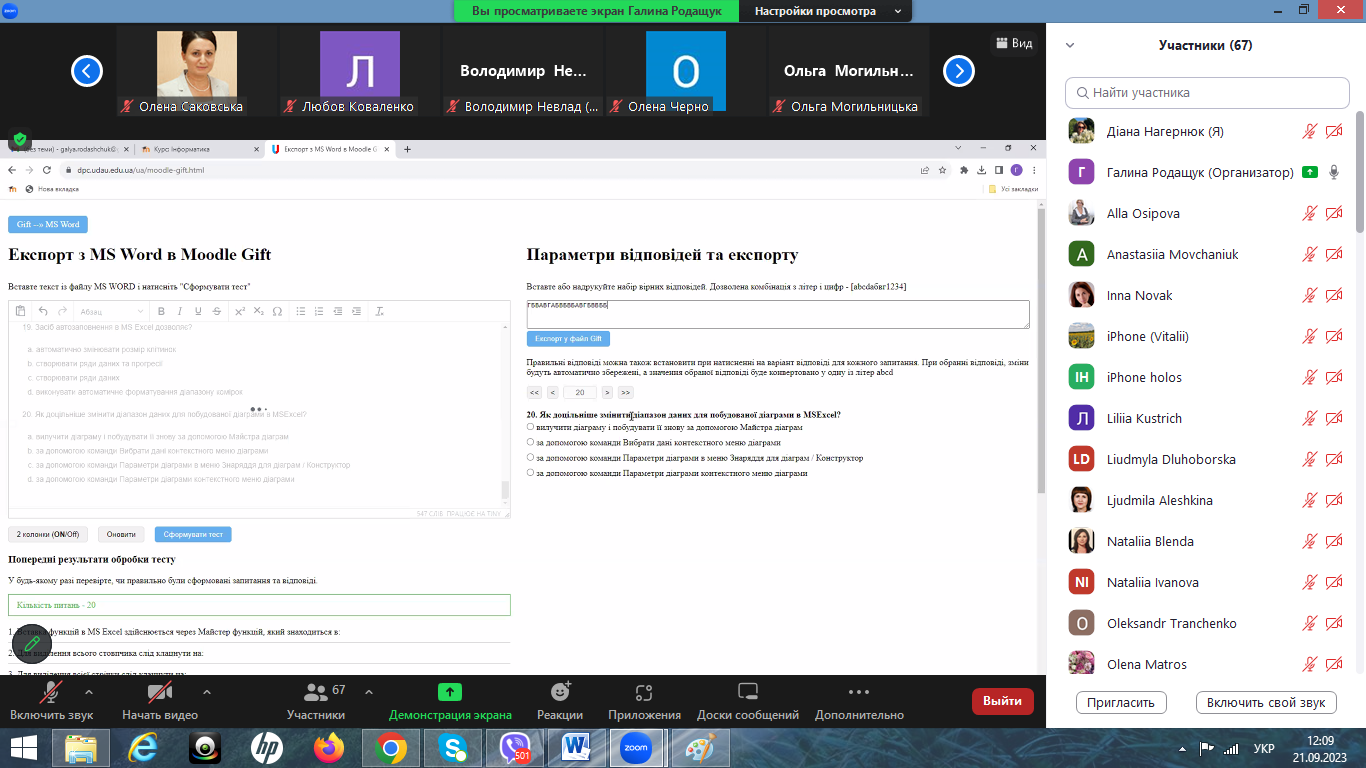Viewport: 1366px width, 768px height.
Task: Click the bookmark star in the address bar
Action: tap(942, 170)
